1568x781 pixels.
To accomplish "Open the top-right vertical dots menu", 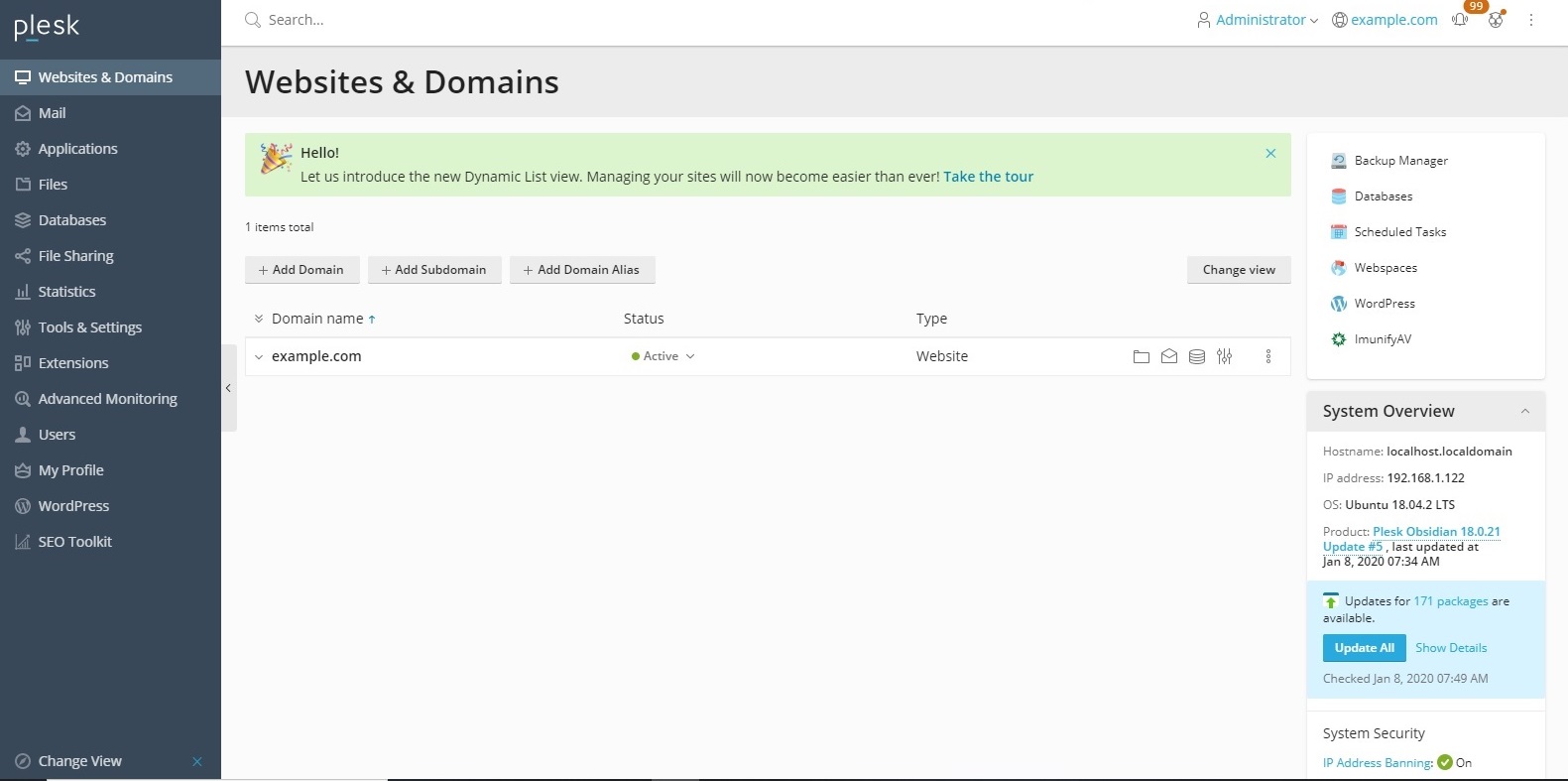I will [1531, 20].
